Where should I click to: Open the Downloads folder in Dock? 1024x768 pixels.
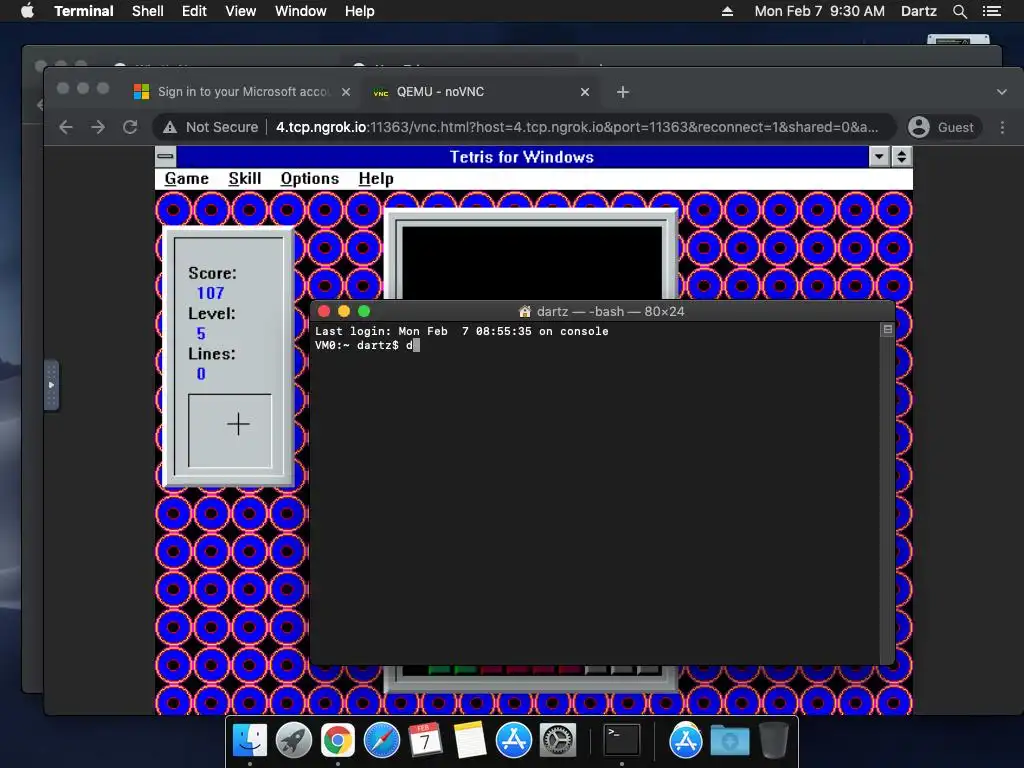point(729,741)
